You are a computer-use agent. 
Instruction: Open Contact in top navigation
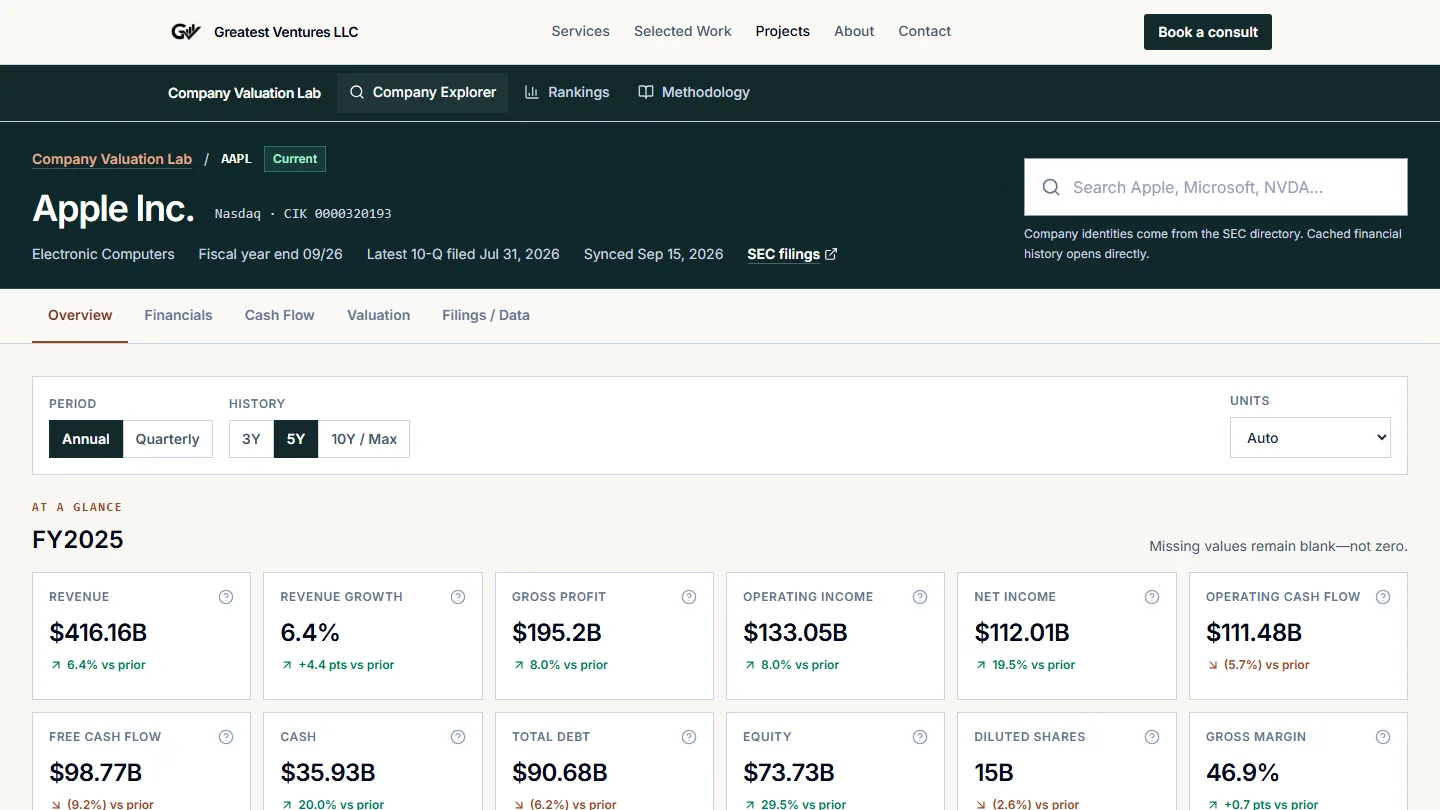tap(925, 31)
